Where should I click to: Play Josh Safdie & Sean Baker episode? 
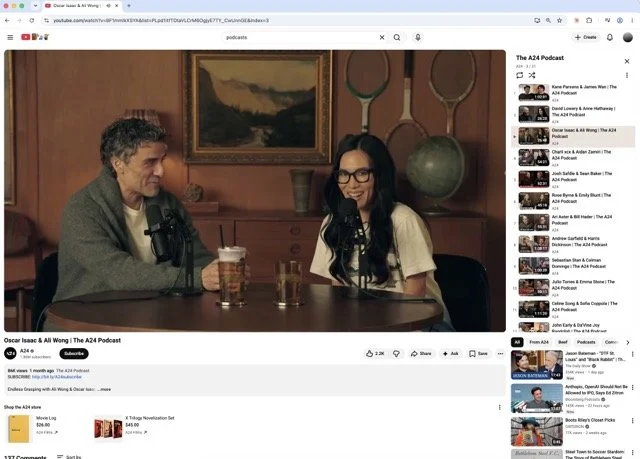coord(574,179)
